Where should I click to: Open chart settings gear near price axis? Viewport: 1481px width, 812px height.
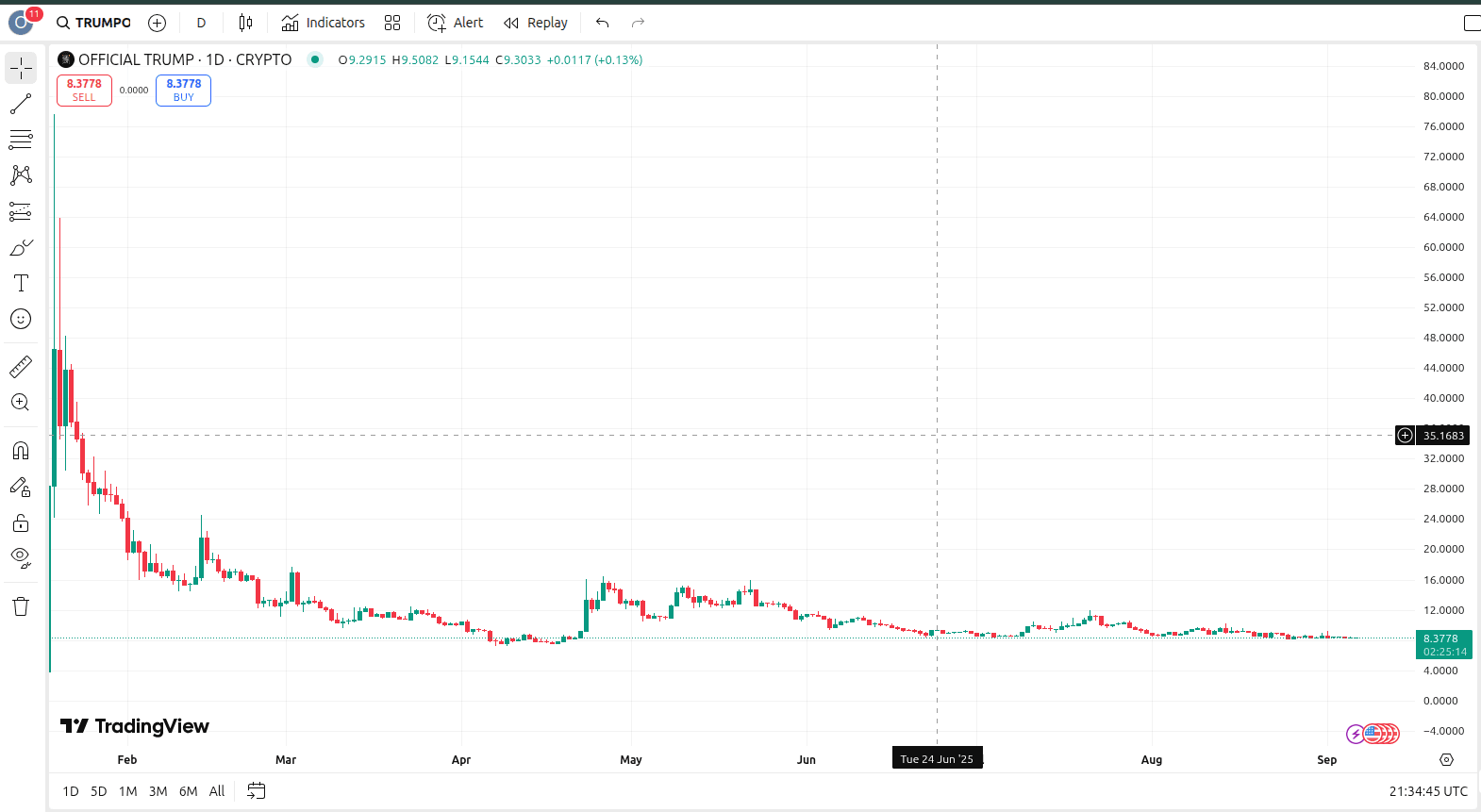[1447, 759]
